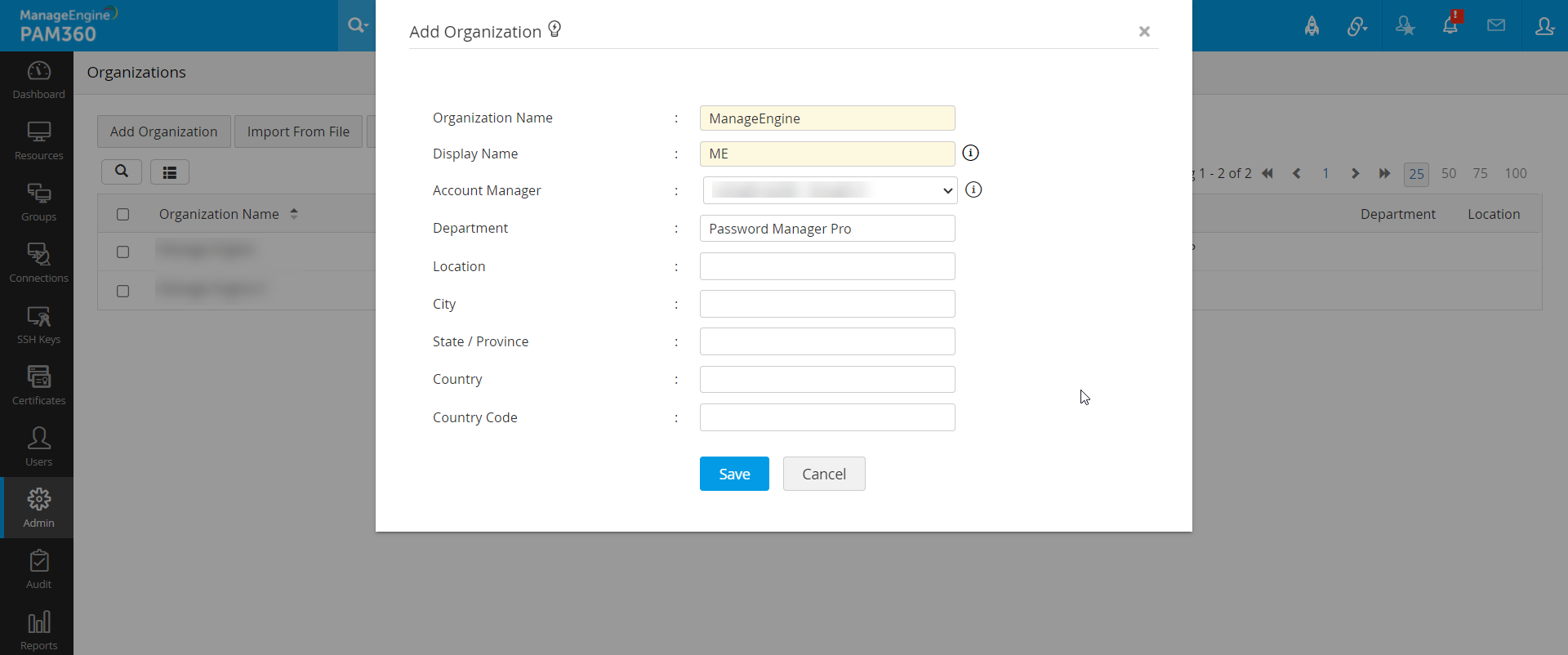Show 25 rows per page
Viewport: 1568px width, 655px height.
1416,174
